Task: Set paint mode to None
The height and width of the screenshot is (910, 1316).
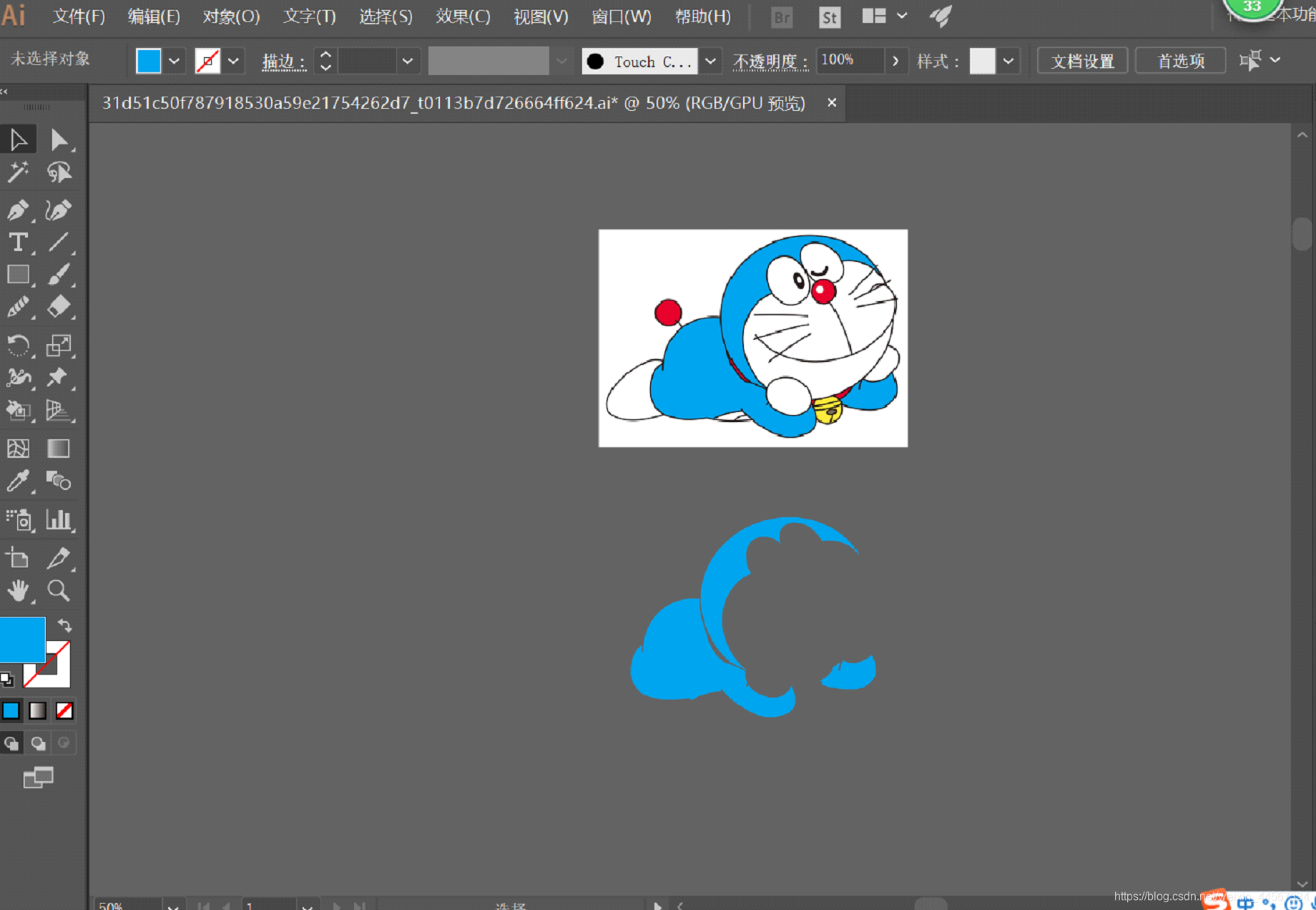Action: 64,710
